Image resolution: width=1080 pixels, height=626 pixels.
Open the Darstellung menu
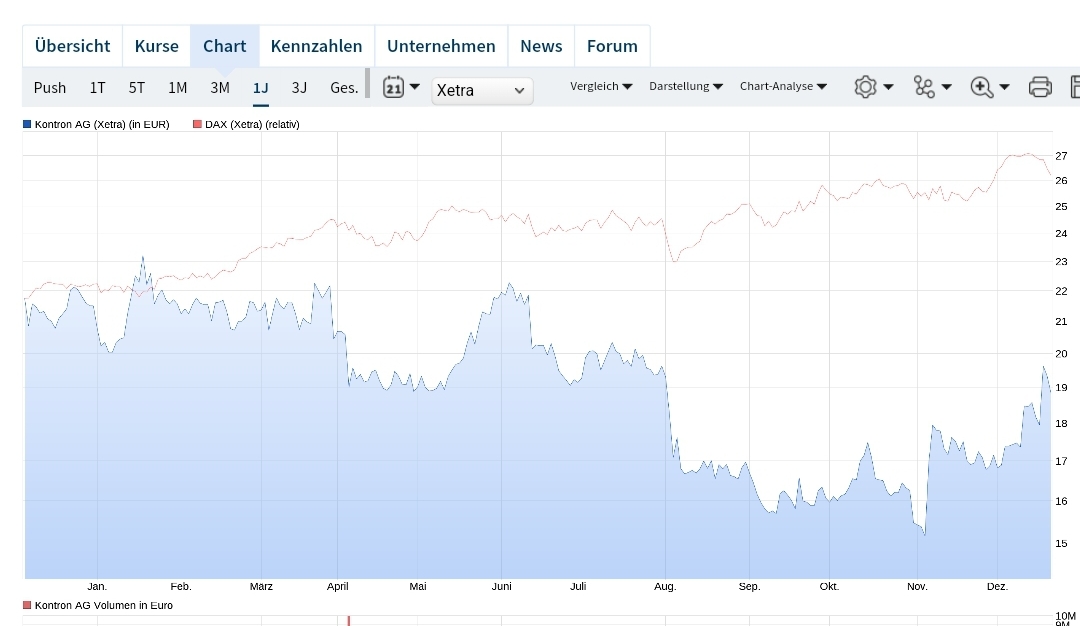point(686,86)
